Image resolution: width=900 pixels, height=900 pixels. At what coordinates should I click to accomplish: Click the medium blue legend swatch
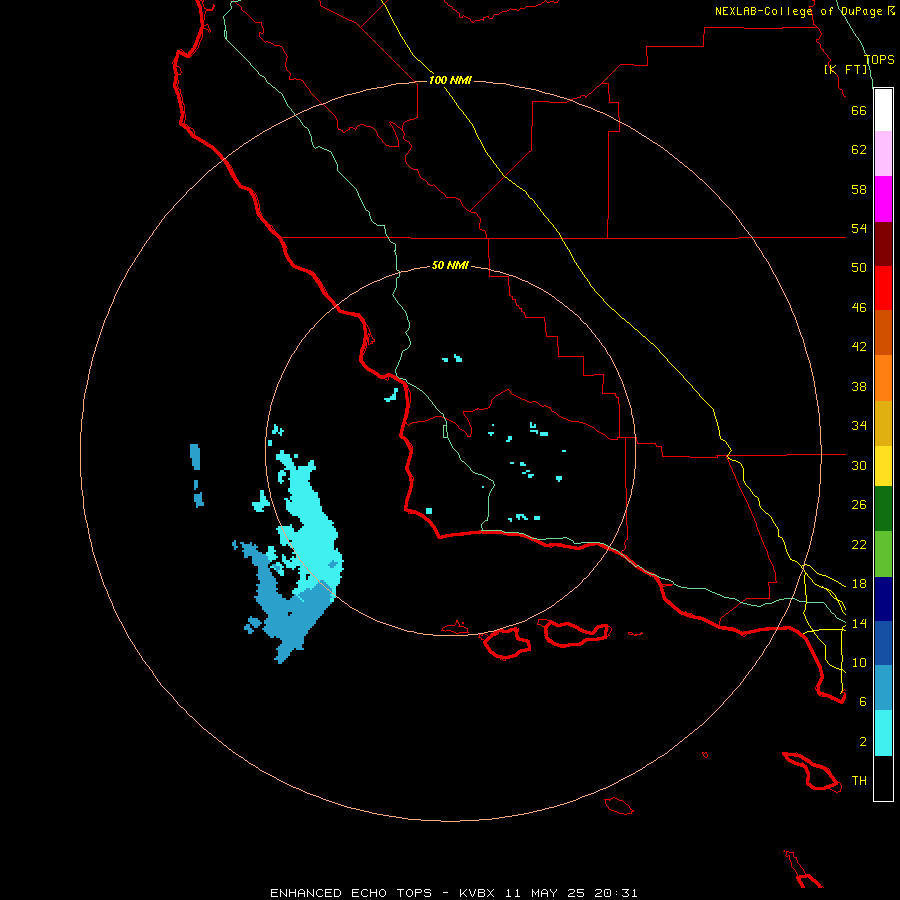coord(883,643)
